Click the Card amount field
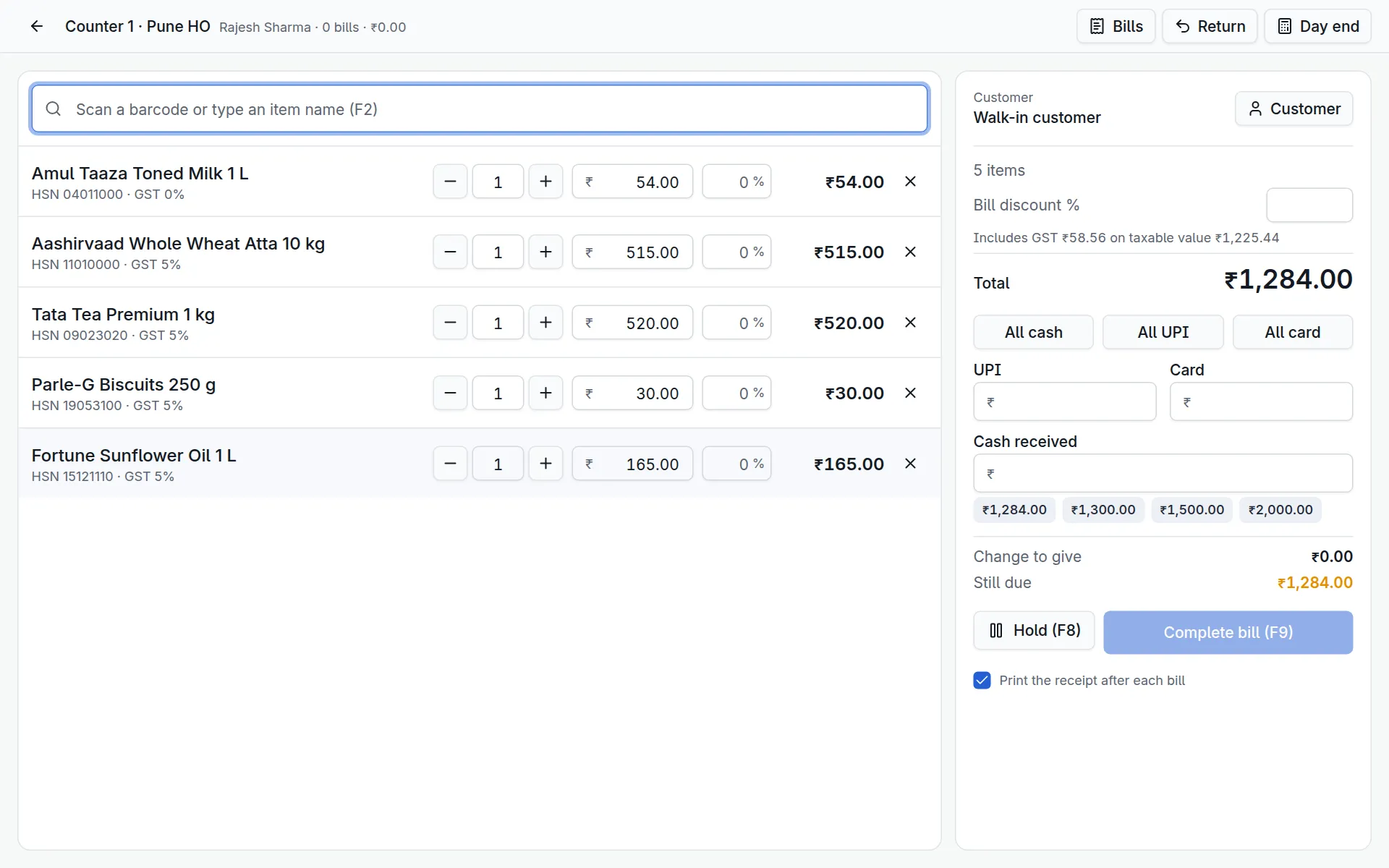This screenshot has height=868, width=1389. coord(1261,401)
